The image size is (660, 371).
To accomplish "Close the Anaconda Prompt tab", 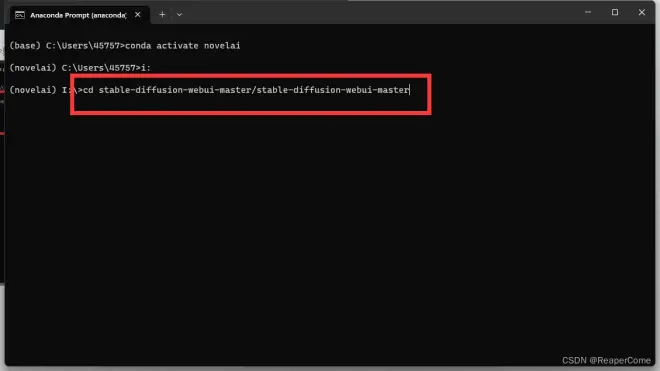I will click(x=138, y=15).
